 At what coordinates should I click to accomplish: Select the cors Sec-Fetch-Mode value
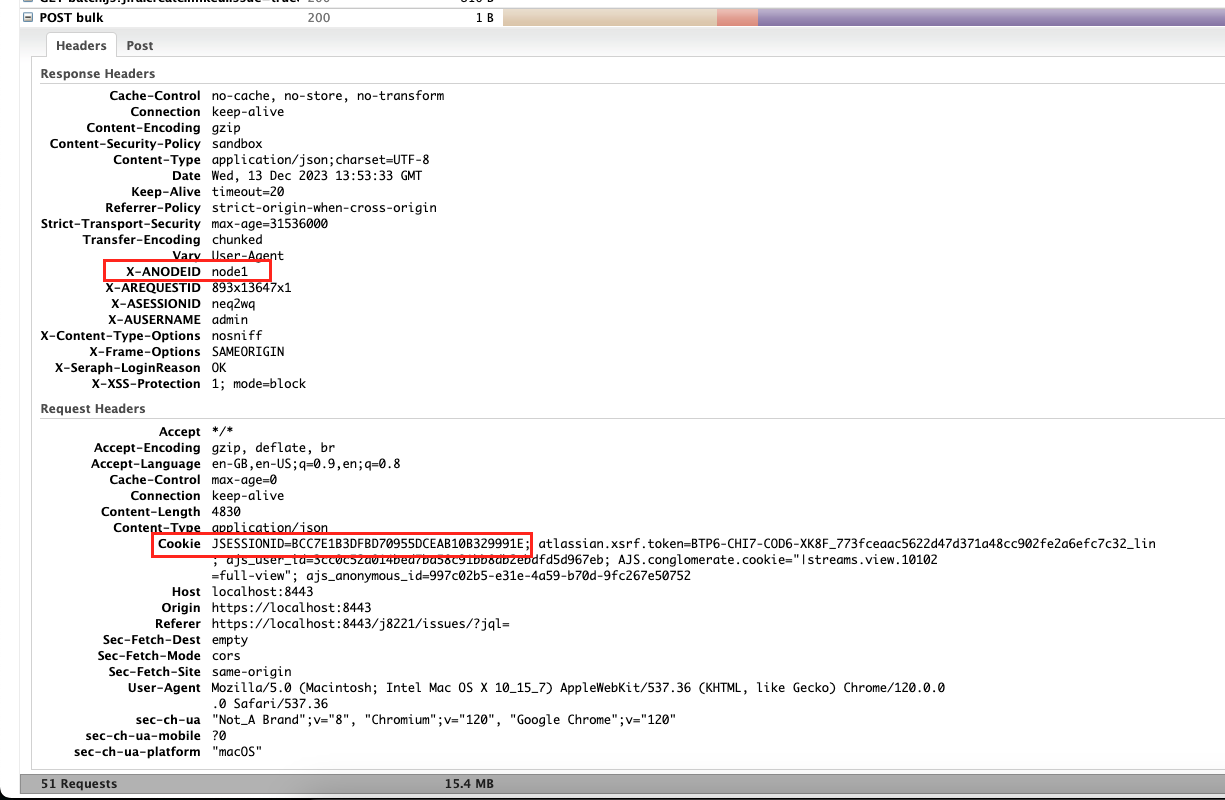(226, 656)
